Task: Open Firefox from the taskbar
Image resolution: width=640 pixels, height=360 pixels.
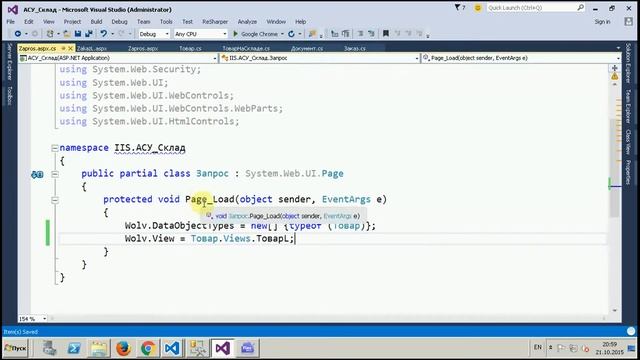Action: [123, 348]
